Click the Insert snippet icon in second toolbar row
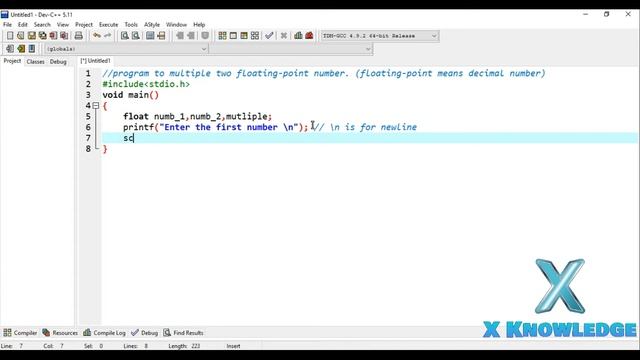This screenshot has height=360, width=640. pyautogui.click(x=10, y=49)
